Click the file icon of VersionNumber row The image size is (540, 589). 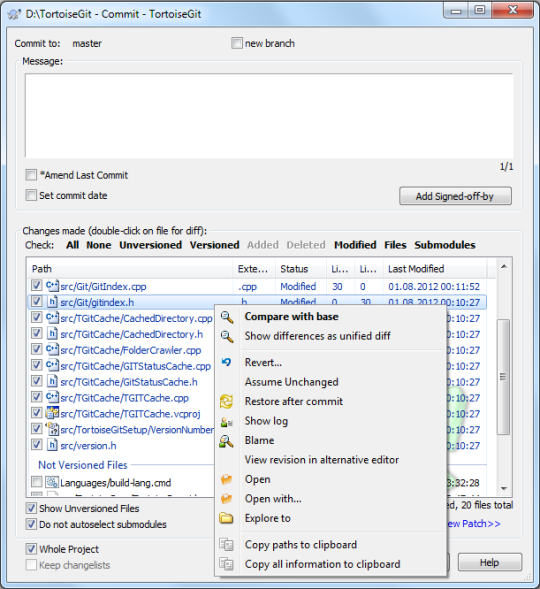click(52, 429)
